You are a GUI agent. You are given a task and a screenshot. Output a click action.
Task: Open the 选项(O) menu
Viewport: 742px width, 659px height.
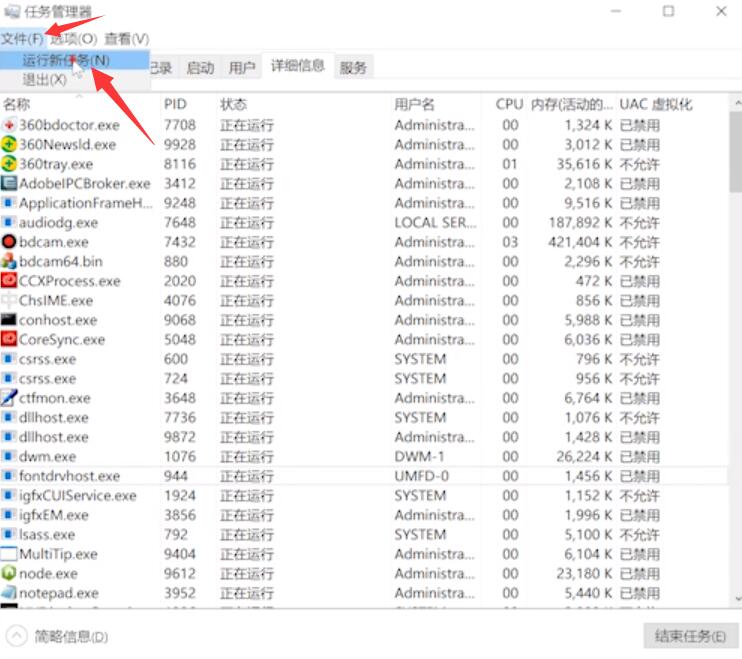click(73, 39)
